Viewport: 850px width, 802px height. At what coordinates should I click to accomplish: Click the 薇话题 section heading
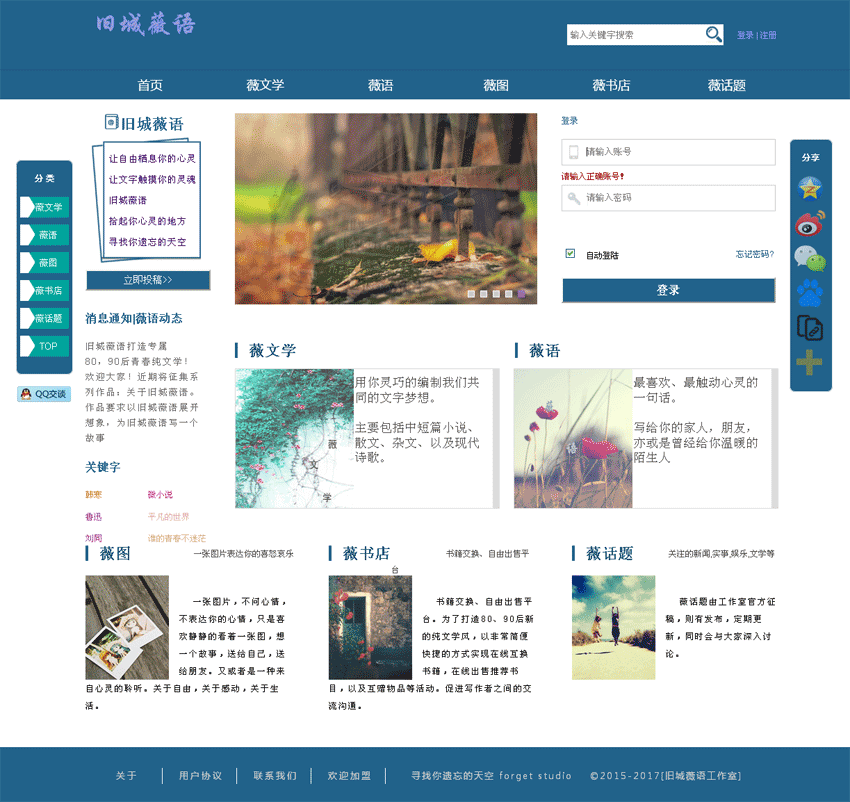click(609, 554)
